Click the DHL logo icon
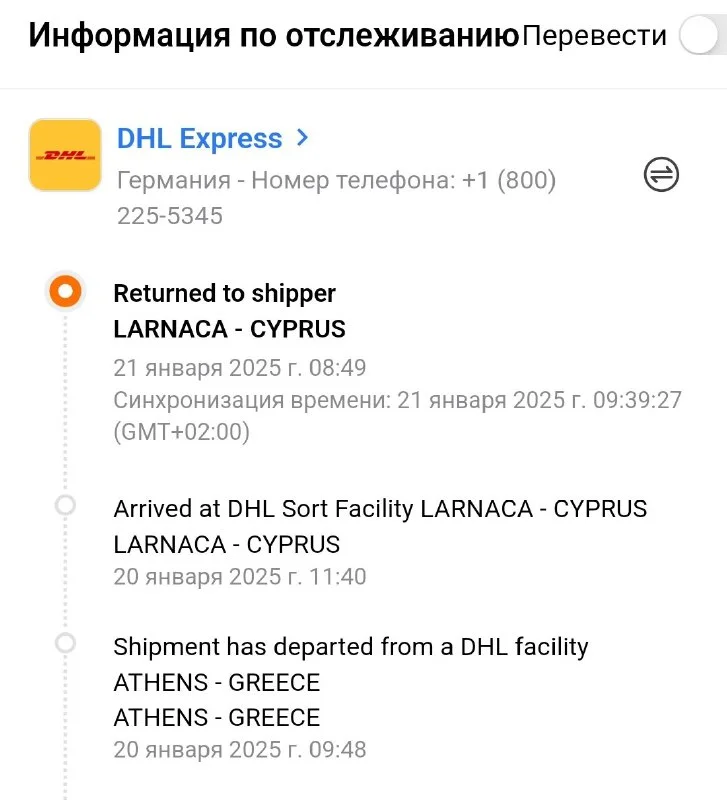The image size is (727, 800). [x=65, y=156]
